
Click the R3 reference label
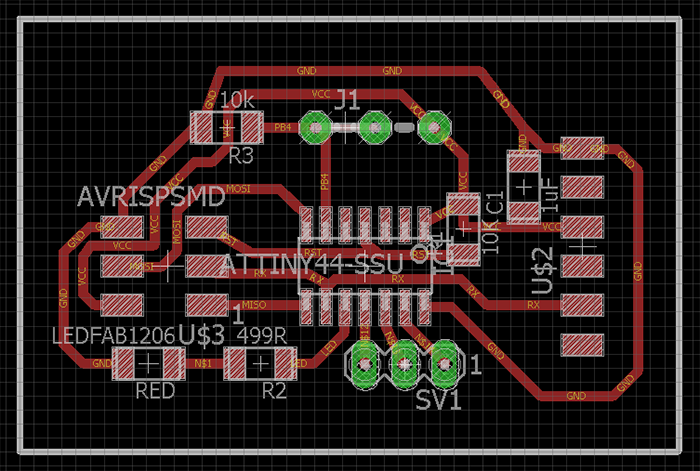click(241, 156)
